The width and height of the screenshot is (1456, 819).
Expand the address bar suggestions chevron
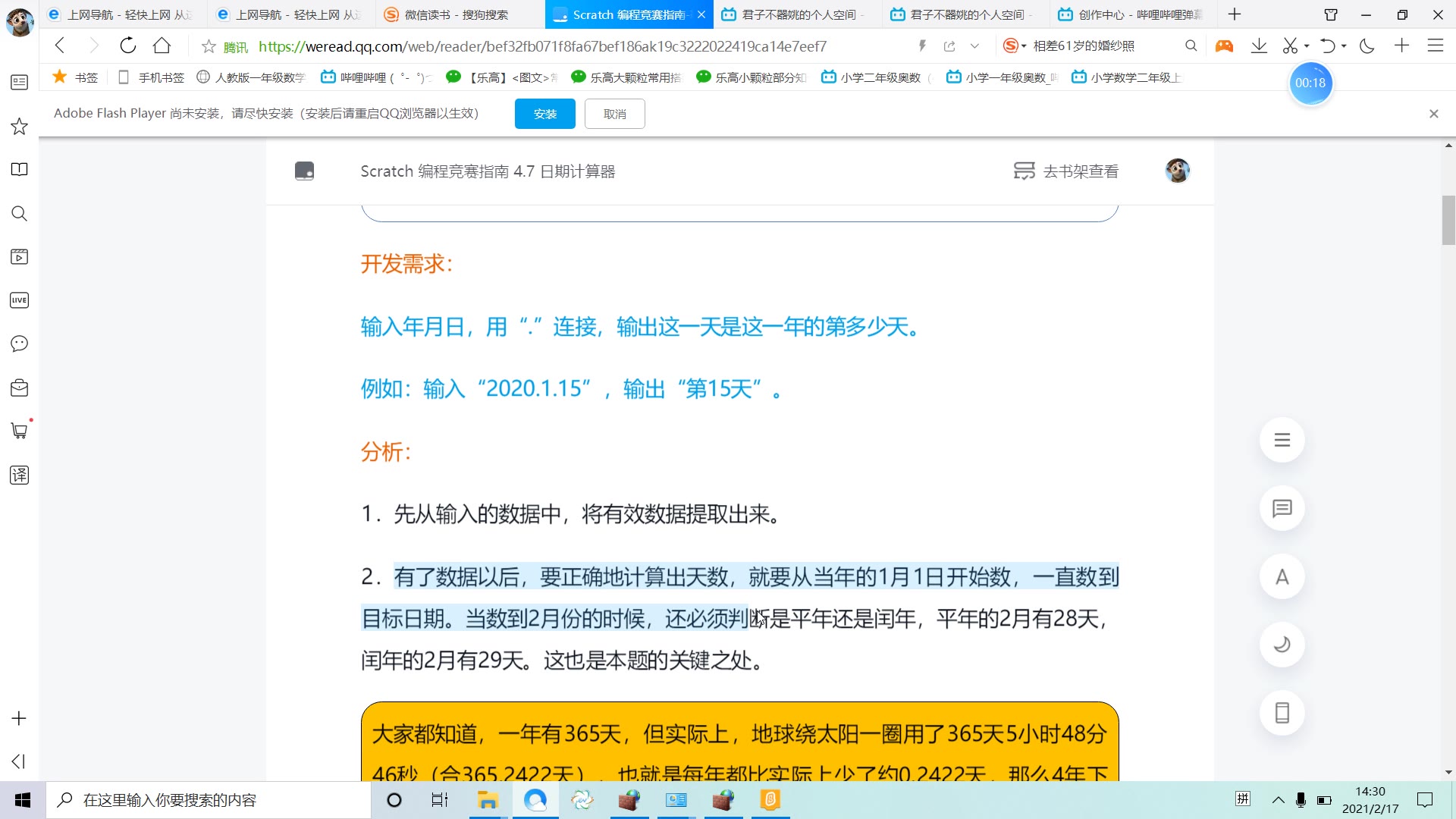[x=975, y=45]
